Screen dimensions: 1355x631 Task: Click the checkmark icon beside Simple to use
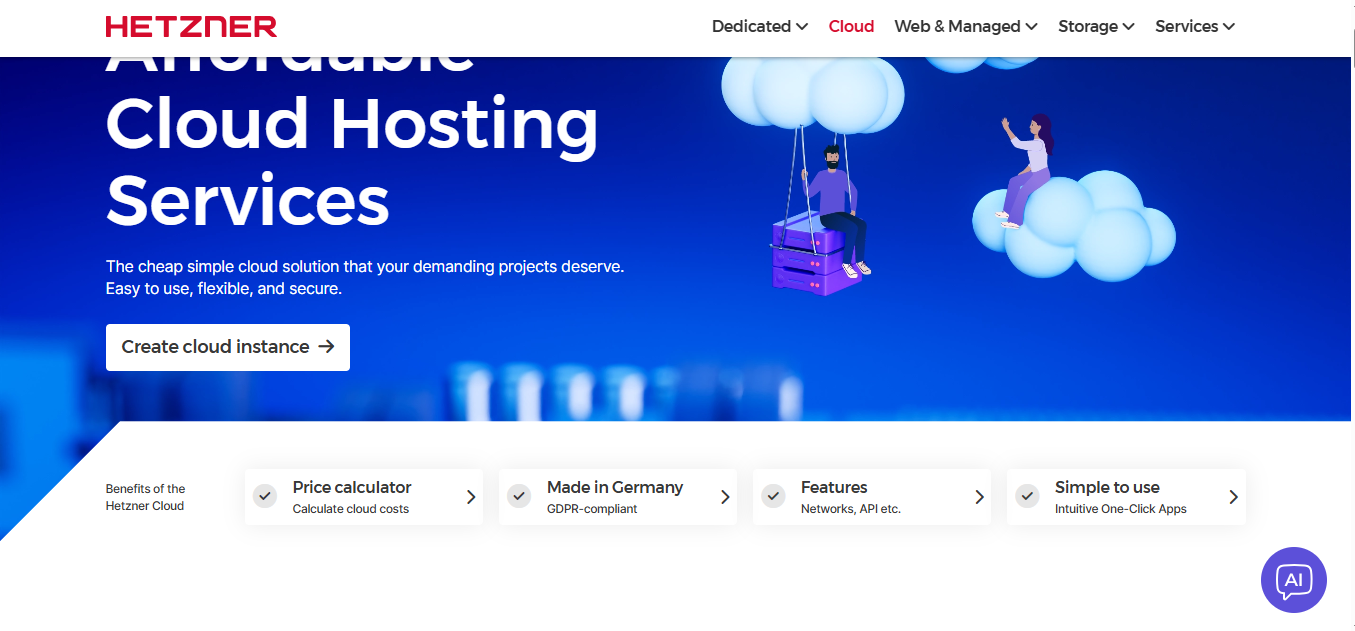click(x=1027, y=496)
